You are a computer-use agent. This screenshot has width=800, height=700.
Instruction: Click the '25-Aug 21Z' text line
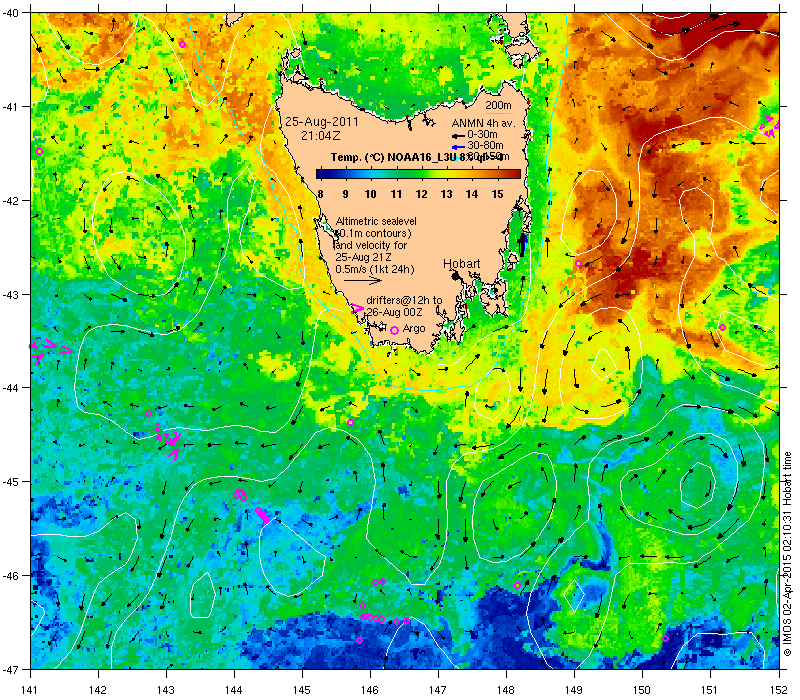363,257
